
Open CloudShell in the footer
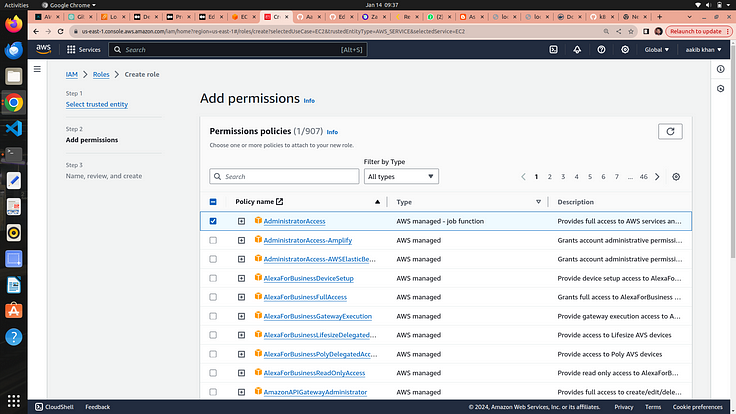(x=54, y=407)
